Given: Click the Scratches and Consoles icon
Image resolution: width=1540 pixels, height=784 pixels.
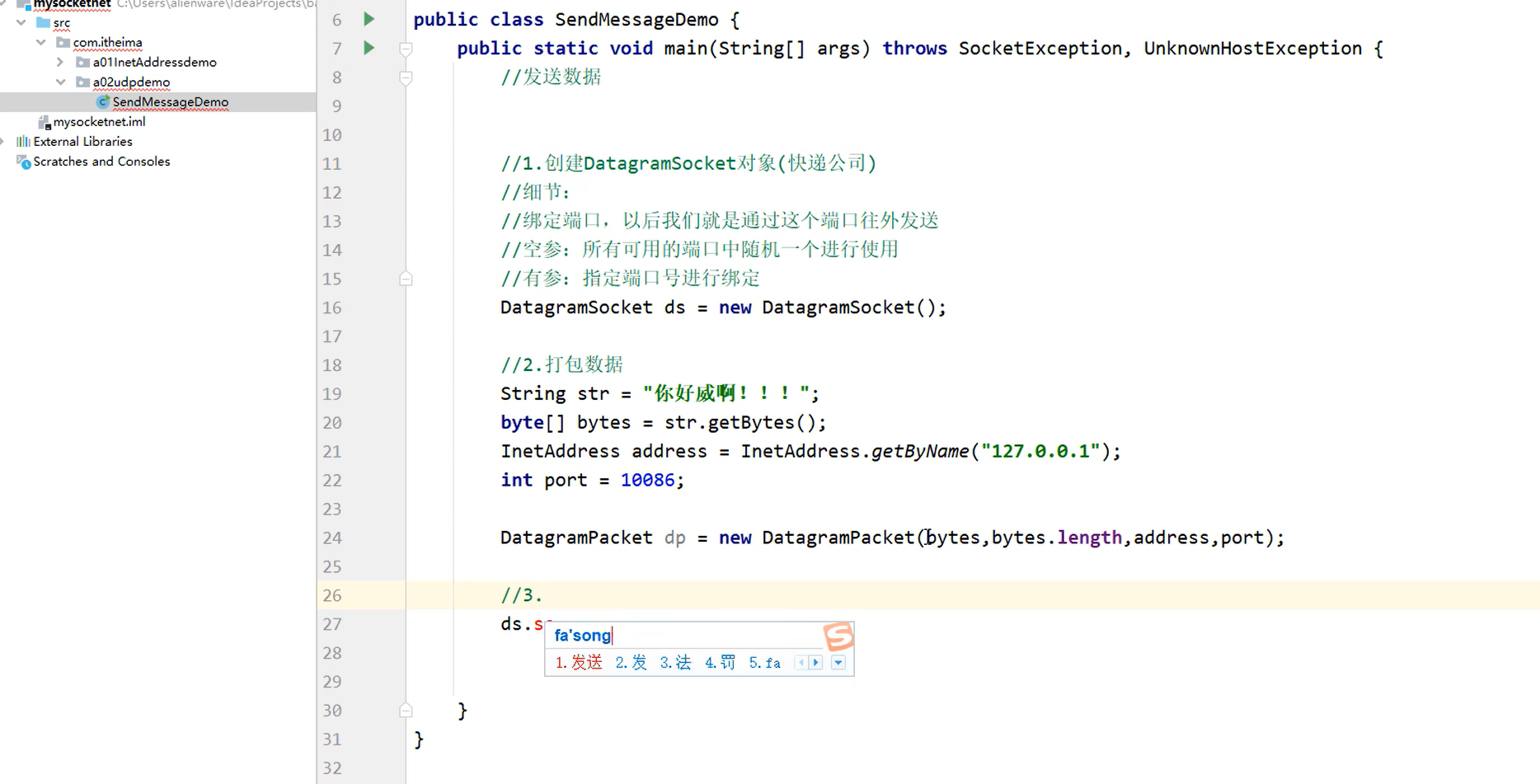Looking at the screenshot, I should click(x=24, y=162).
